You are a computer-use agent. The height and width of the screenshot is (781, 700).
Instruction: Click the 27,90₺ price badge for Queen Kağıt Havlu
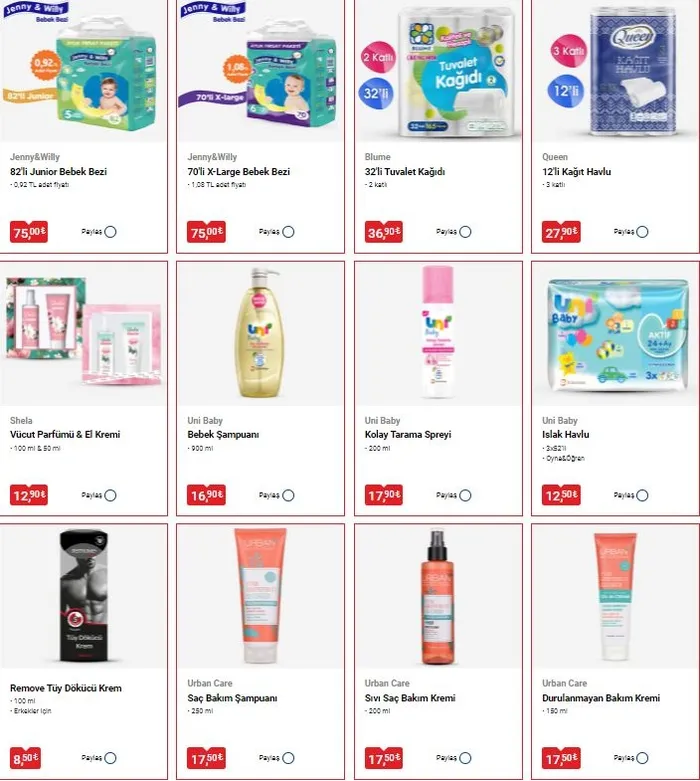point(561,232)
